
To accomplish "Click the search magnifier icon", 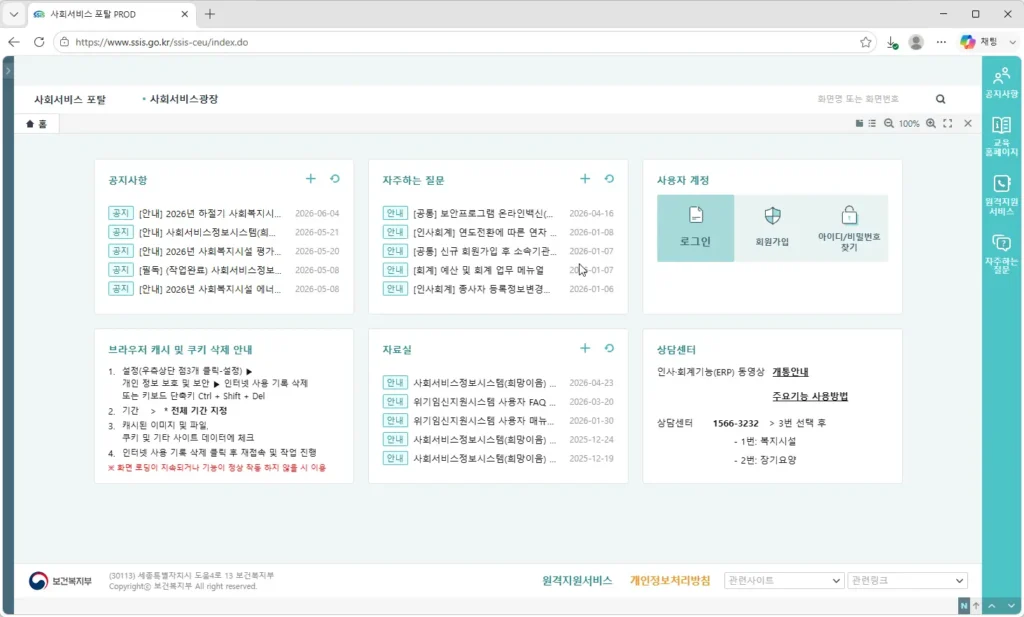I will (x=940, y=99).
